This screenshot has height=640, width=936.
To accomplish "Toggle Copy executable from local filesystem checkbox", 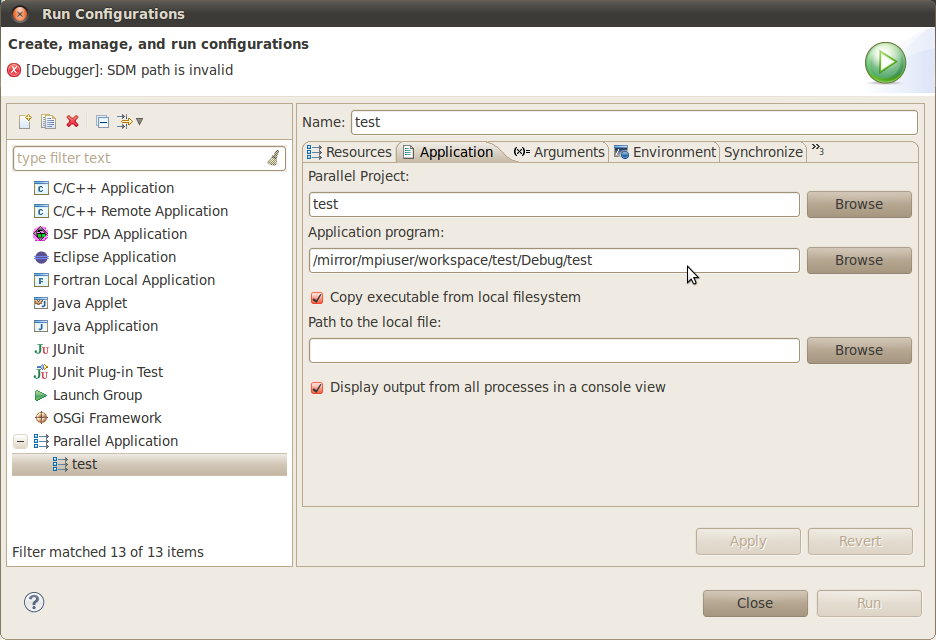I will 317,297.
